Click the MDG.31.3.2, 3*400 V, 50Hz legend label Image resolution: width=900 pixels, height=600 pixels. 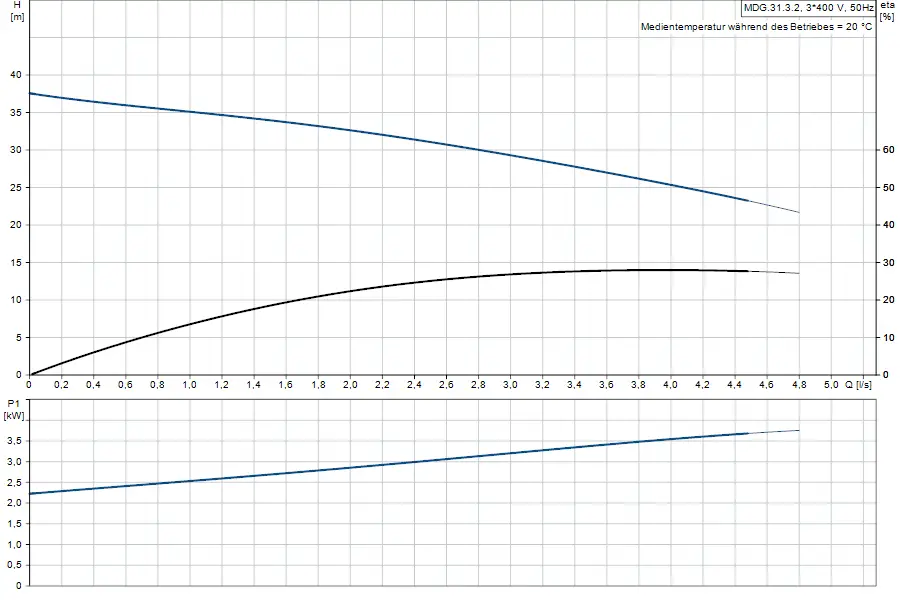click(x=808, y=7)
